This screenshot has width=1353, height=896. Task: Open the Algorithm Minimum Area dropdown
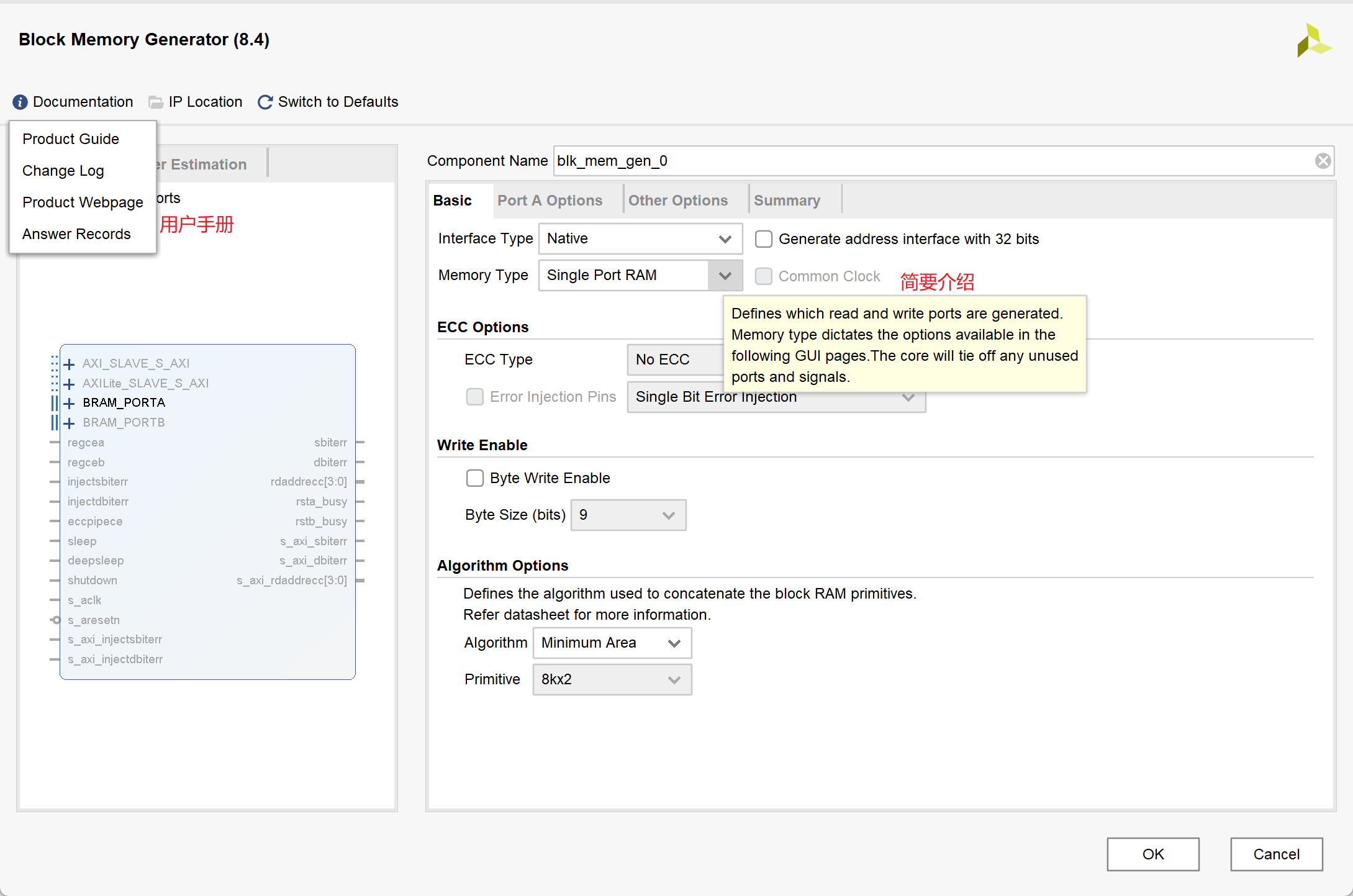pos(612,643)
